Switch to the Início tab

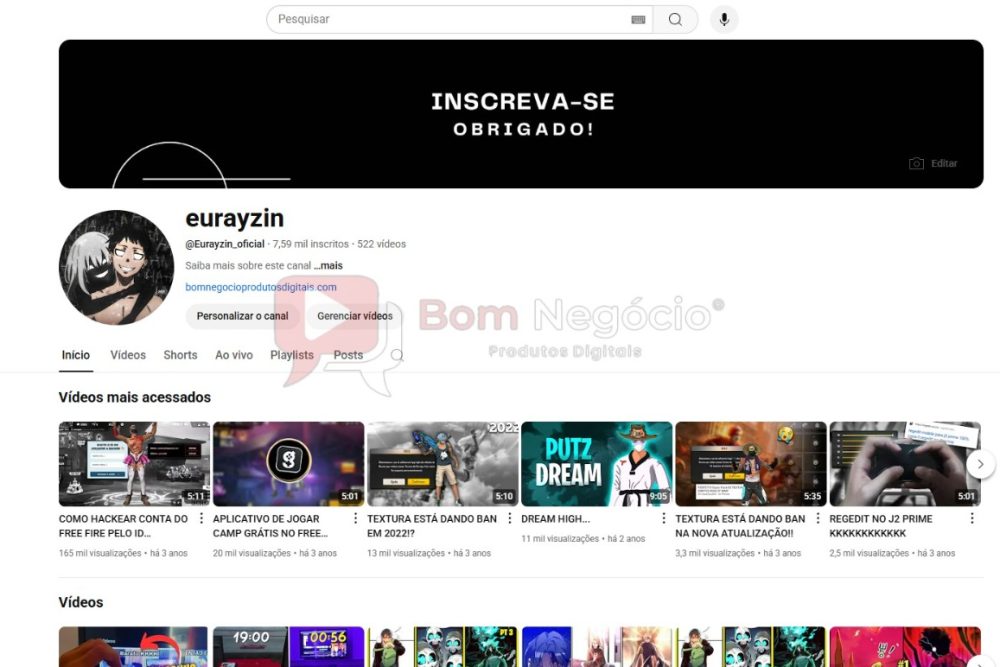[x=76, y=355]
